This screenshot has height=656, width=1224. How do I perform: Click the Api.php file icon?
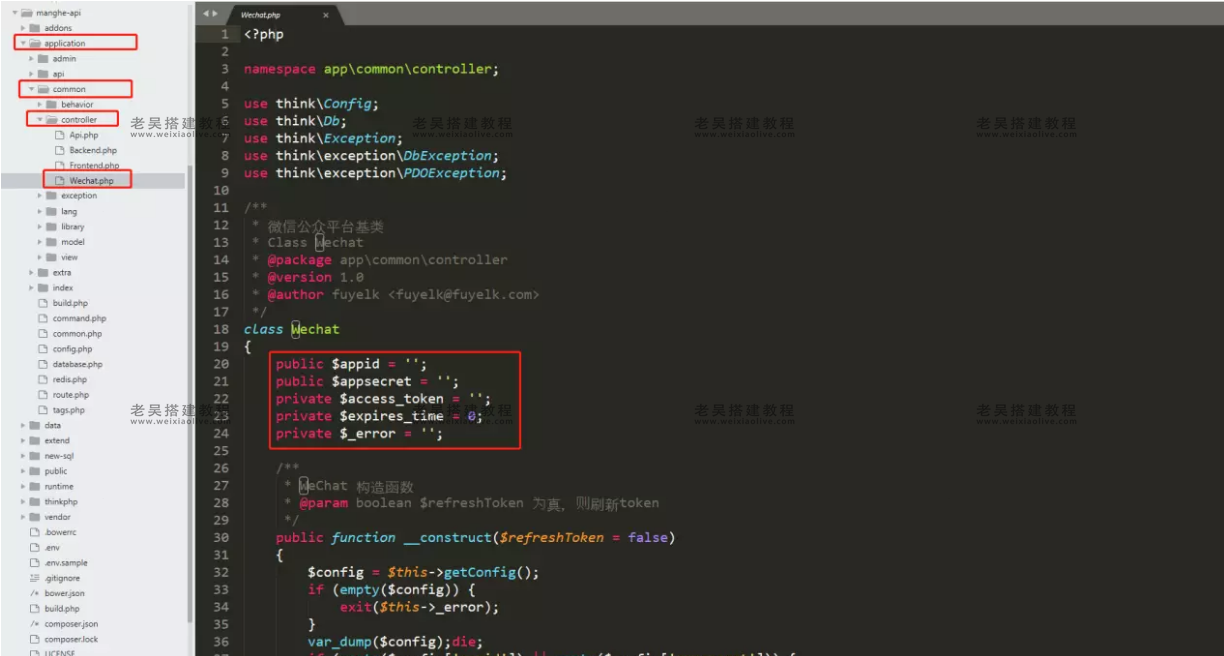58,135
